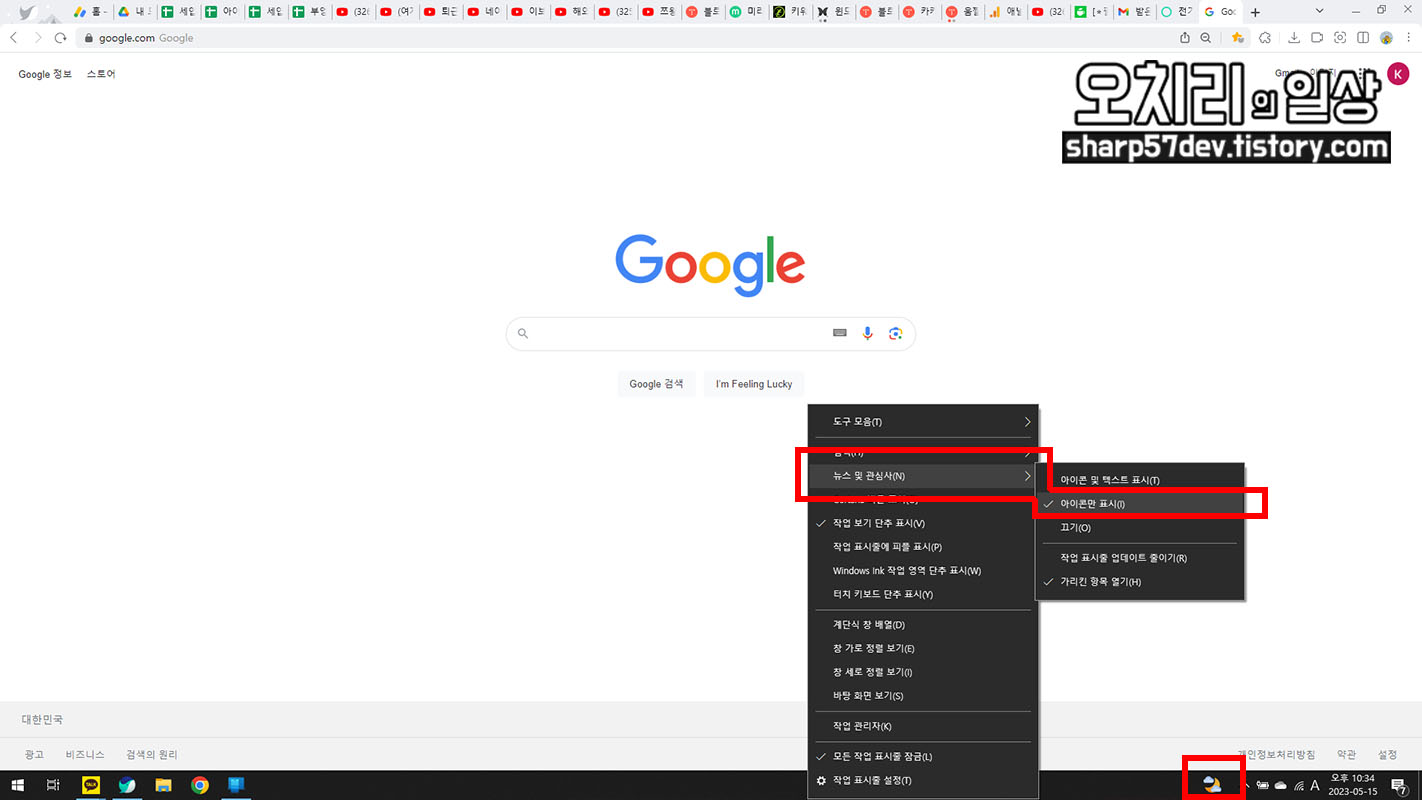
Task: Expand the 뉴스 및 관심사(N) submenu
Action: coord(922,476)
